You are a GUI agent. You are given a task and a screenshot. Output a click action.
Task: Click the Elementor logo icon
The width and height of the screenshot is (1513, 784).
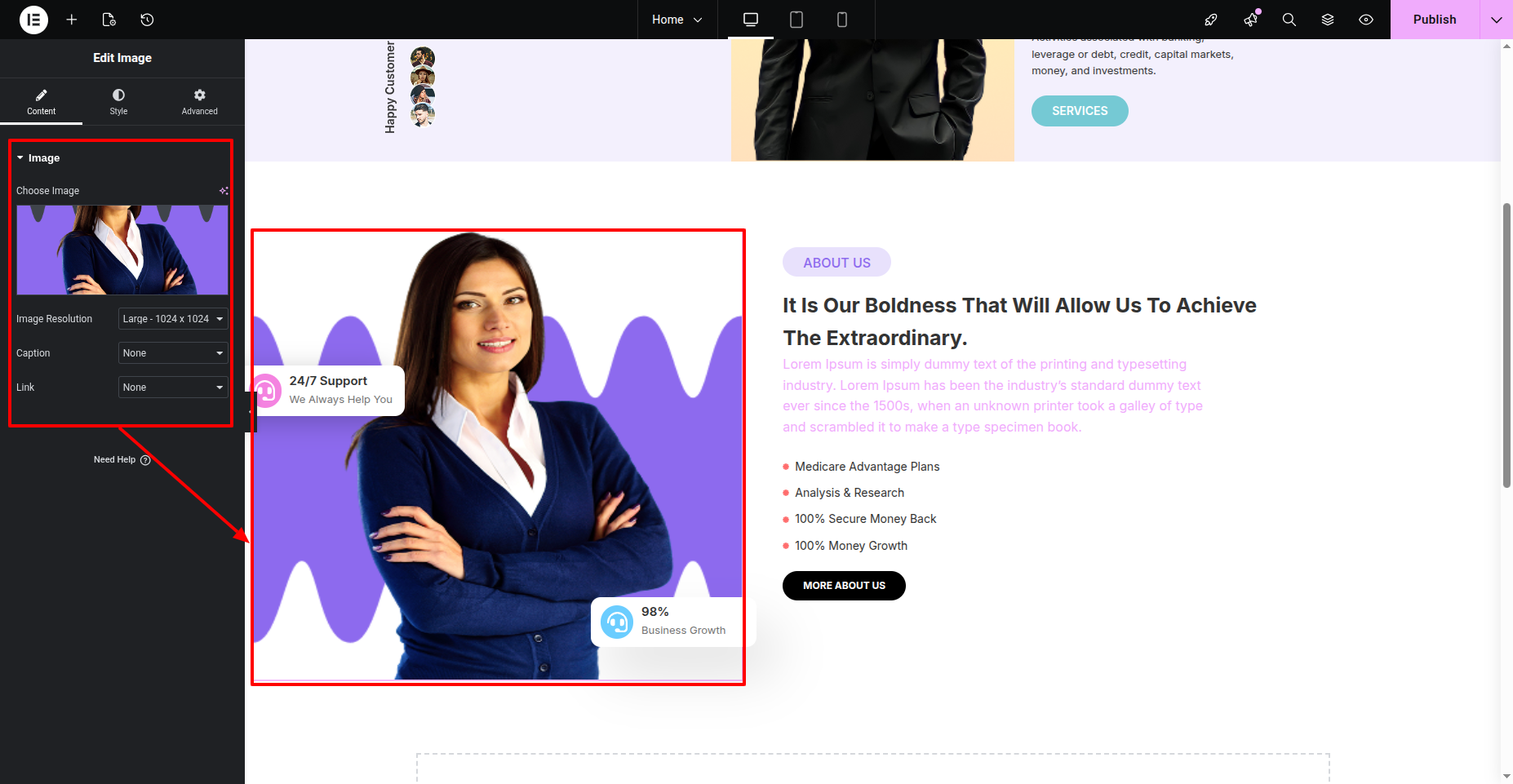pos(33,20)
